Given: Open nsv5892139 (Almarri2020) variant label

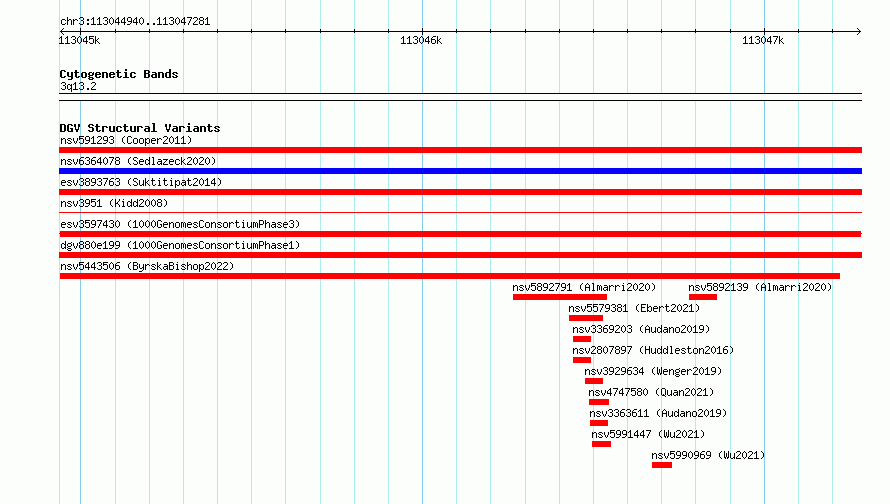Looking at the screenshot, I should (x=760, y=287).
